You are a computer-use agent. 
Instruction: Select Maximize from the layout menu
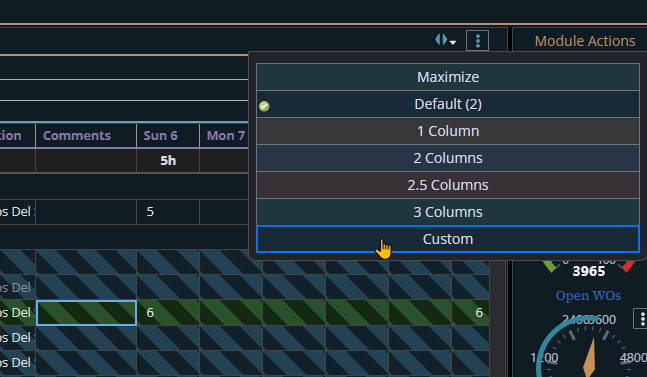448,77
